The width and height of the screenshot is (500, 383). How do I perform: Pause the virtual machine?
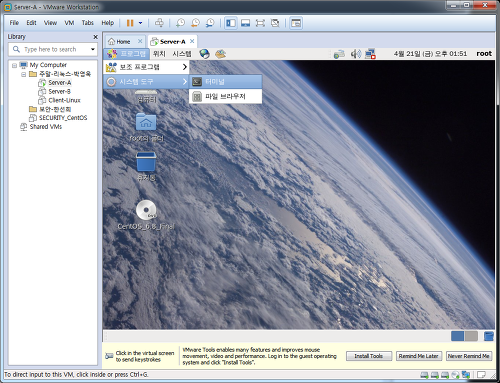130,23
